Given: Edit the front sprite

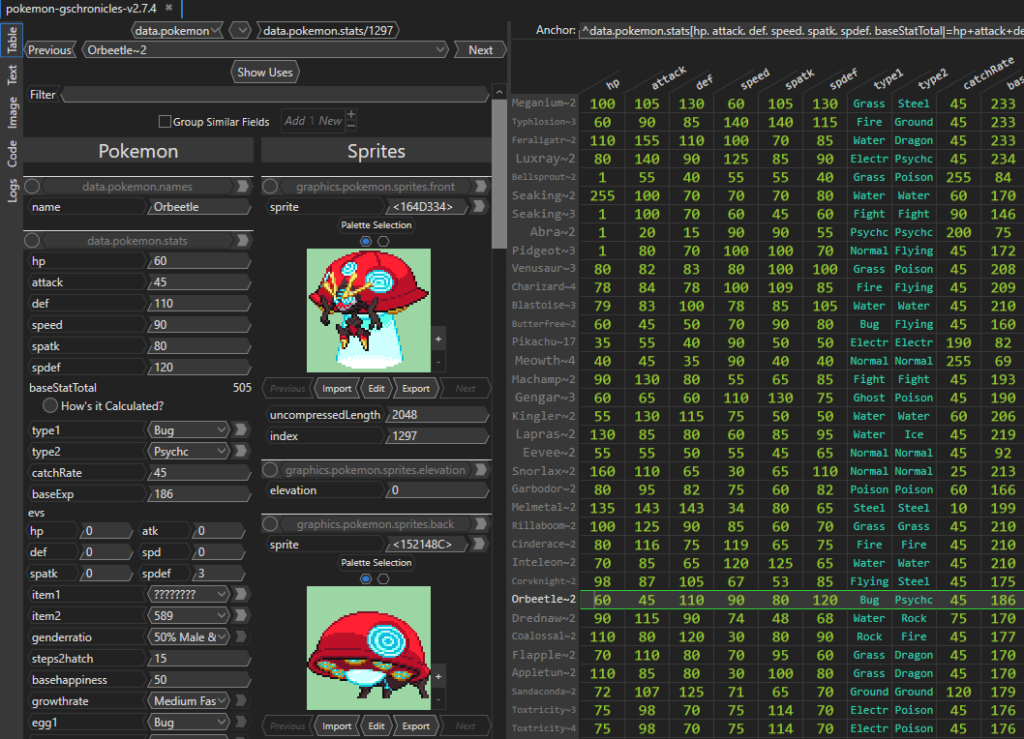Looking at the screenshot, I should pos(376,388).
